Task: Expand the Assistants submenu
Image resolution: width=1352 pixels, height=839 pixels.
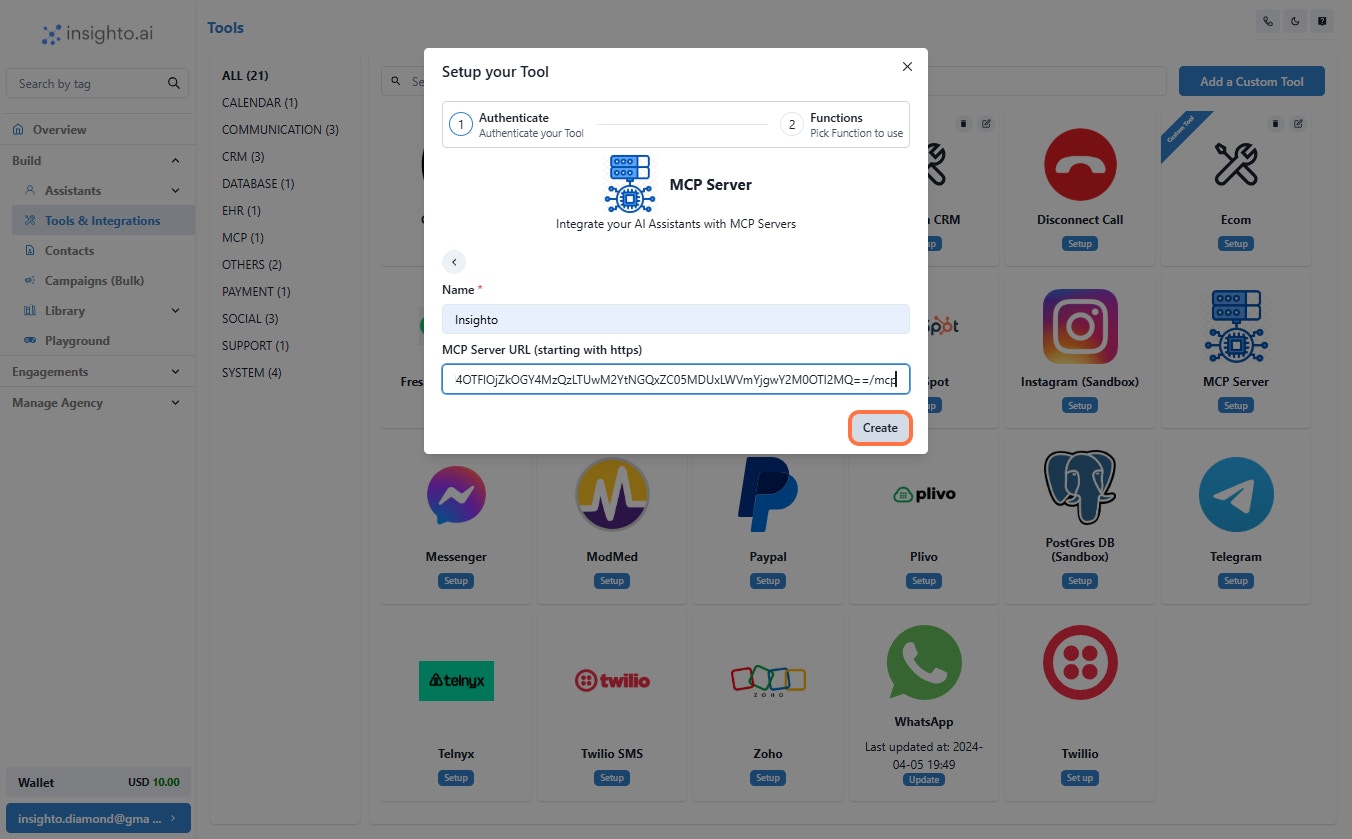Action: (x=175, y=190)
